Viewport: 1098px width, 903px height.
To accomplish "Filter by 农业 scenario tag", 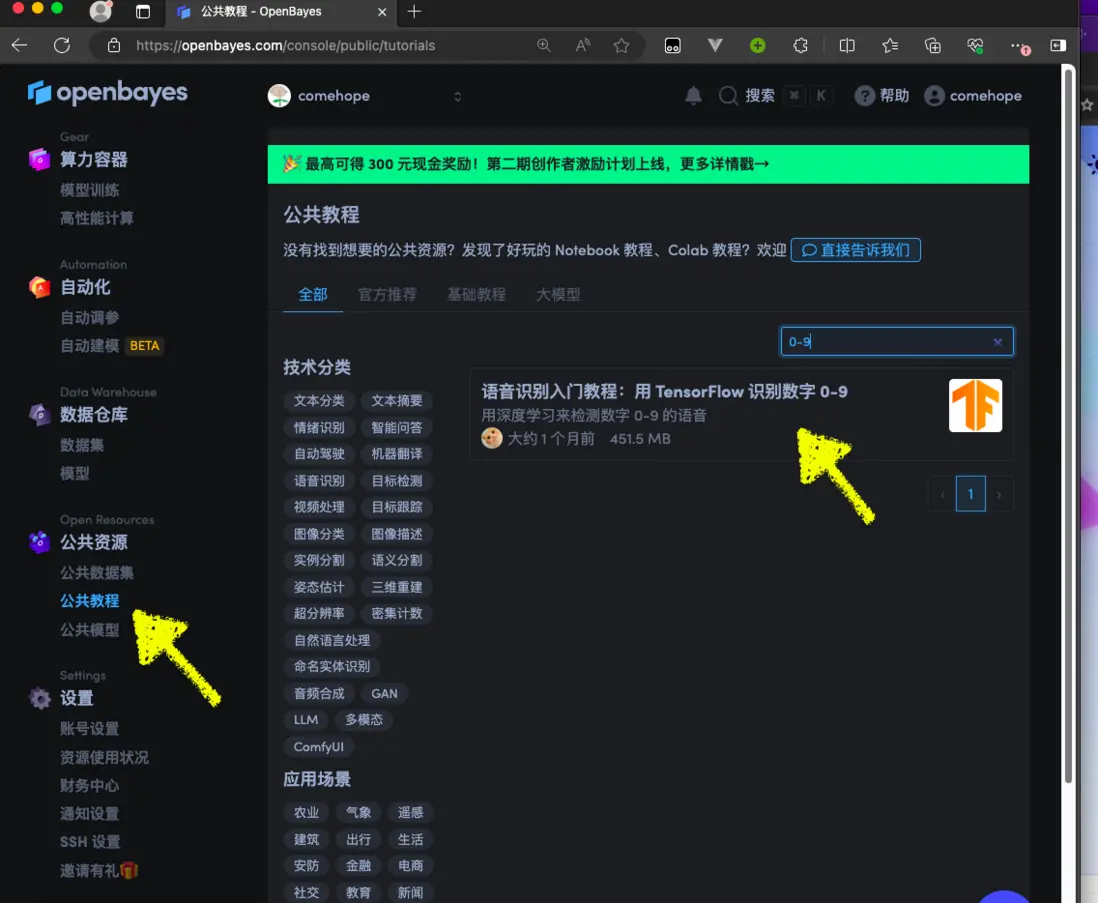I will coord(306,813).
